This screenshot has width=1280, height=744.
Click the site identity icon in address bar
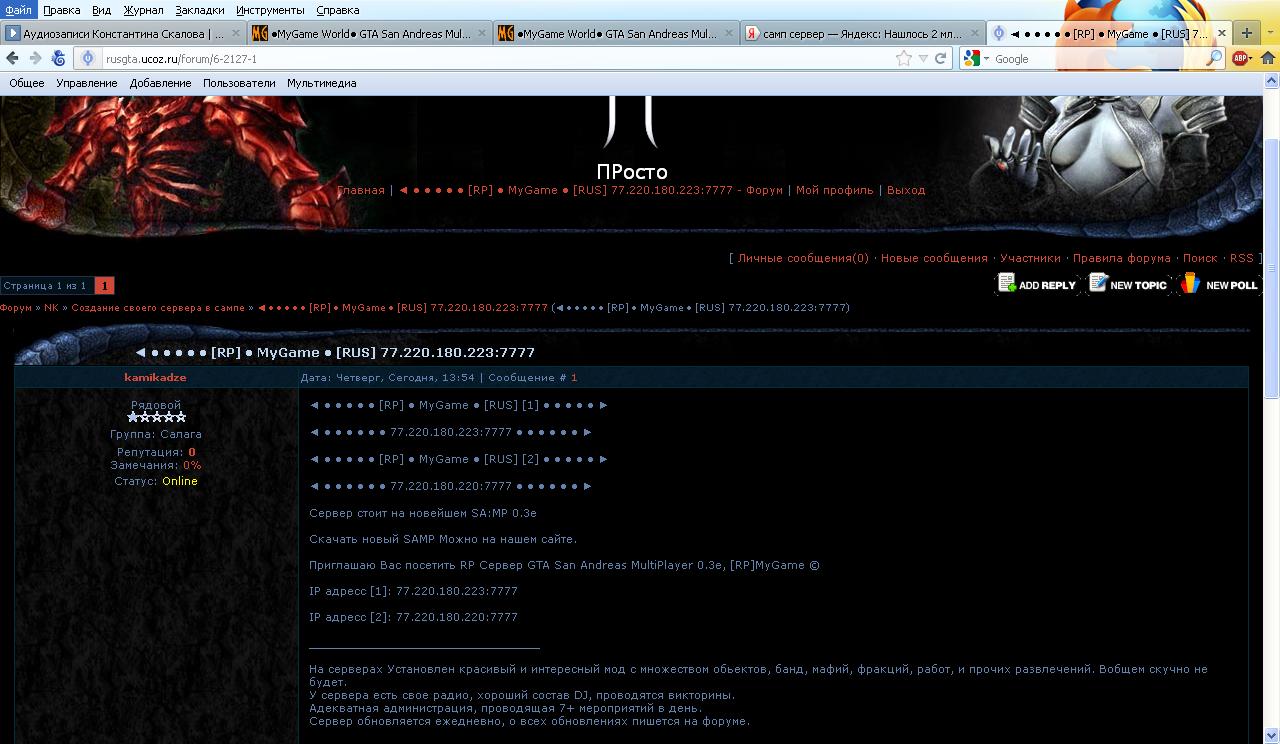(x=88, y=59)
